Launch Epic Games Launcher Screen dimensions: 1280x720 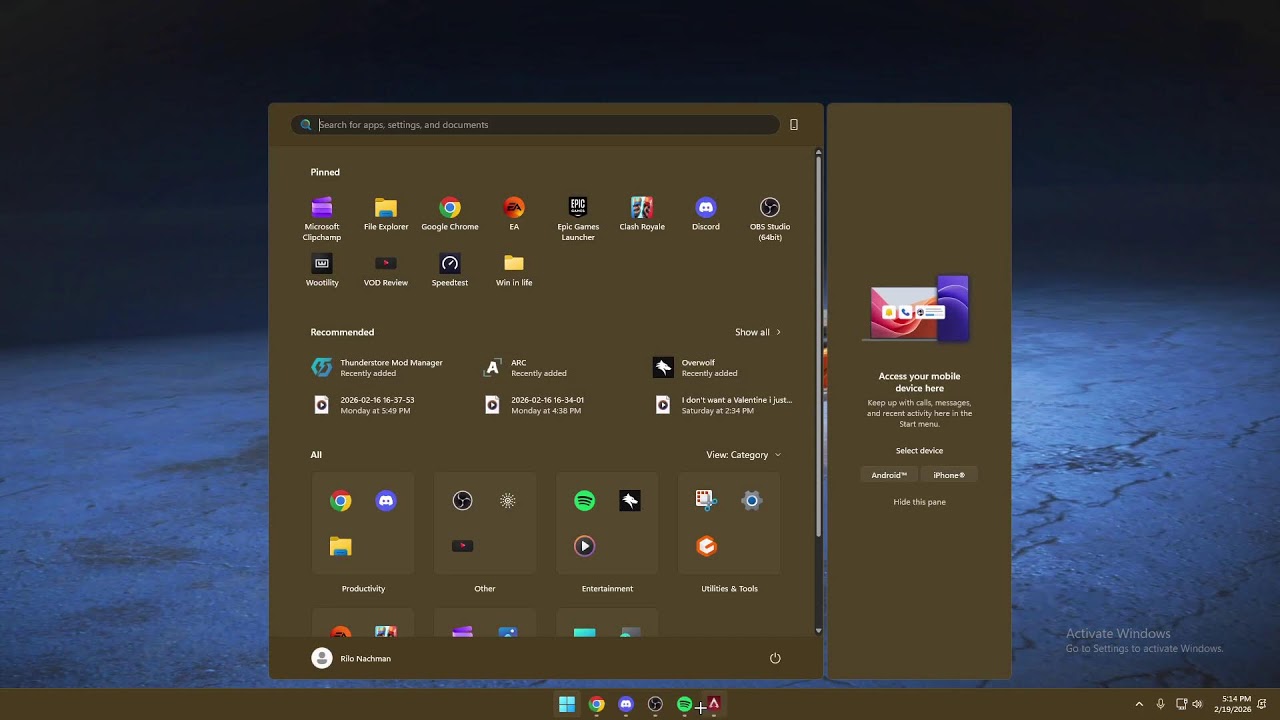578,219
